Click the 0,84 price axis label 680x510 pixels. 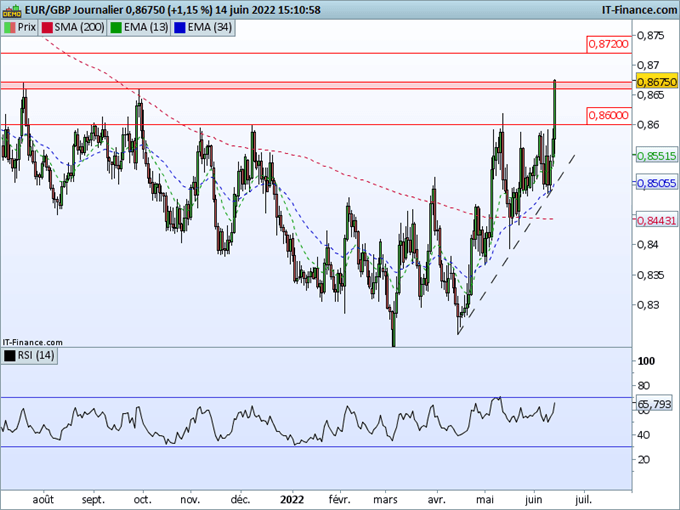[x=647, y=245]
